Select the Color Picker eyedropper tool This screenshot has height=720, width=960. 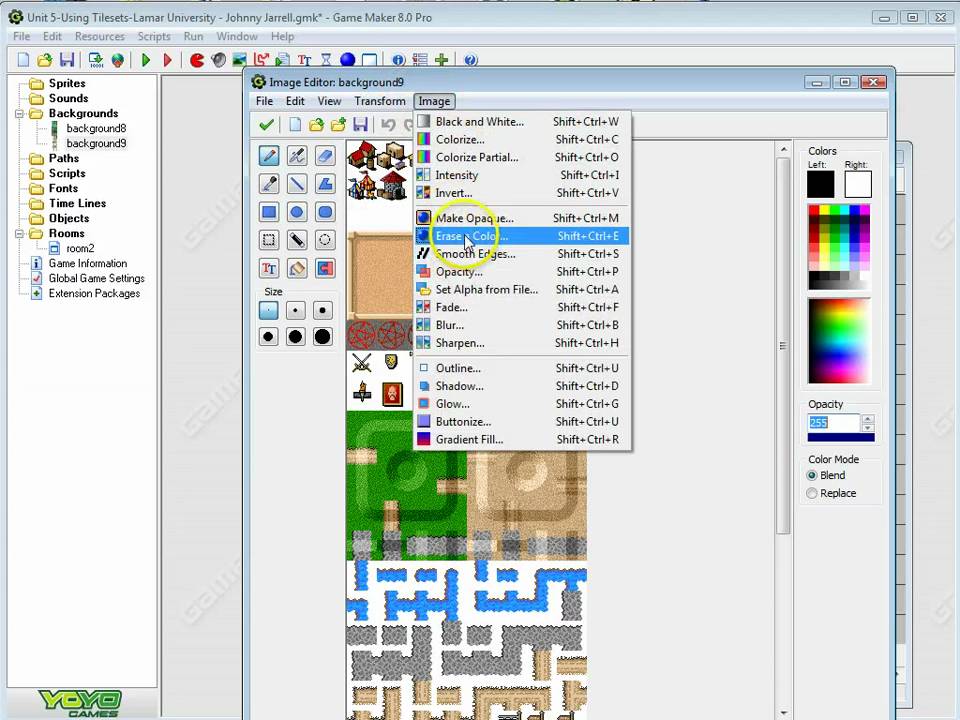point(269,184)
